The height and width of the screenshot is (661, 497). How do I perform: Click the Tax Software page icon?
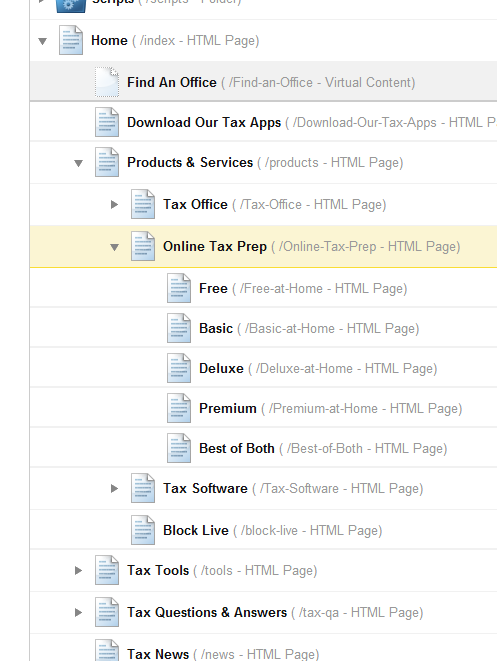(143, 488)
